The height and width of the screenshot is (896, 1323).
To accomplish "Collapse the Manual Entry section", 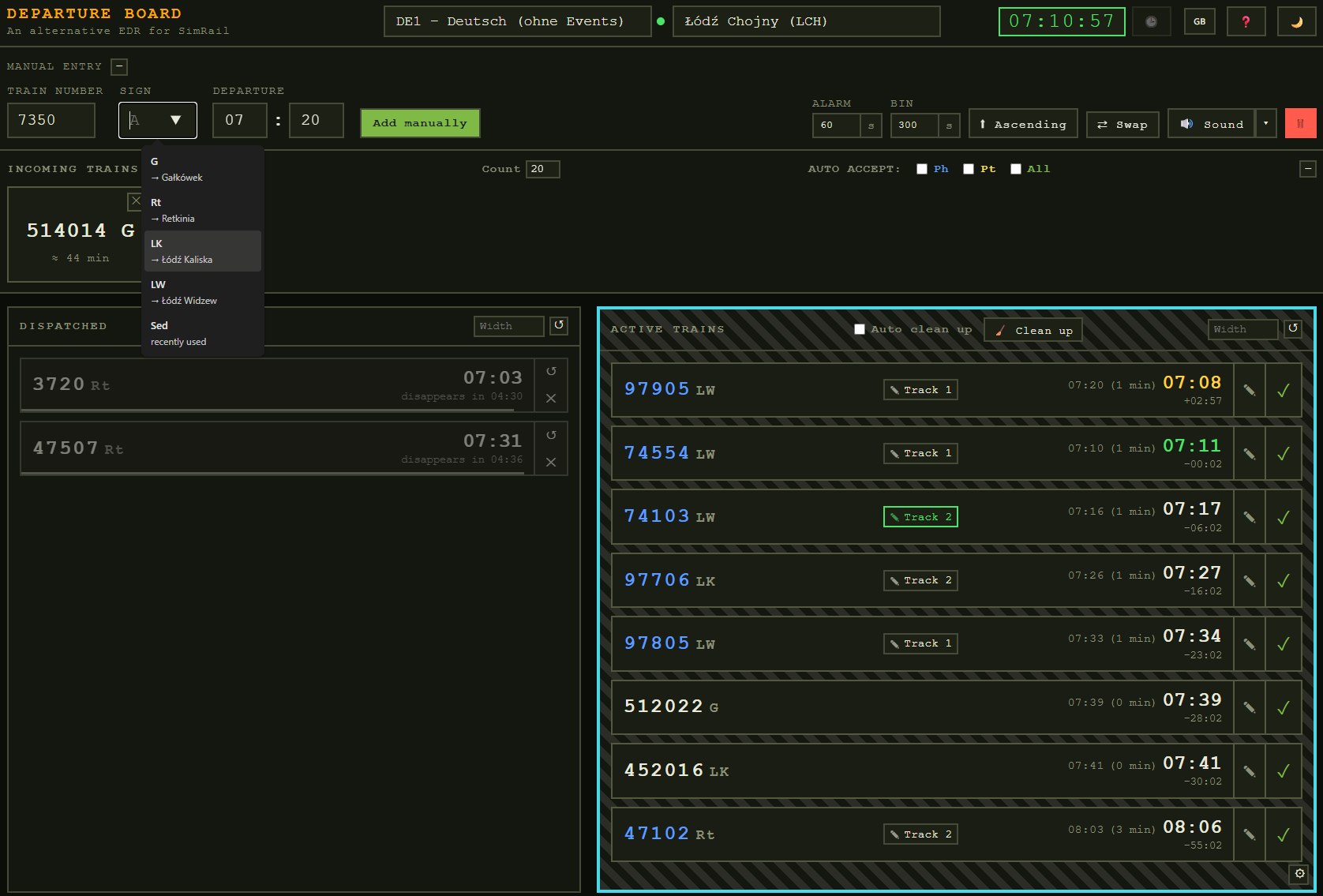I will pos(119,67).
